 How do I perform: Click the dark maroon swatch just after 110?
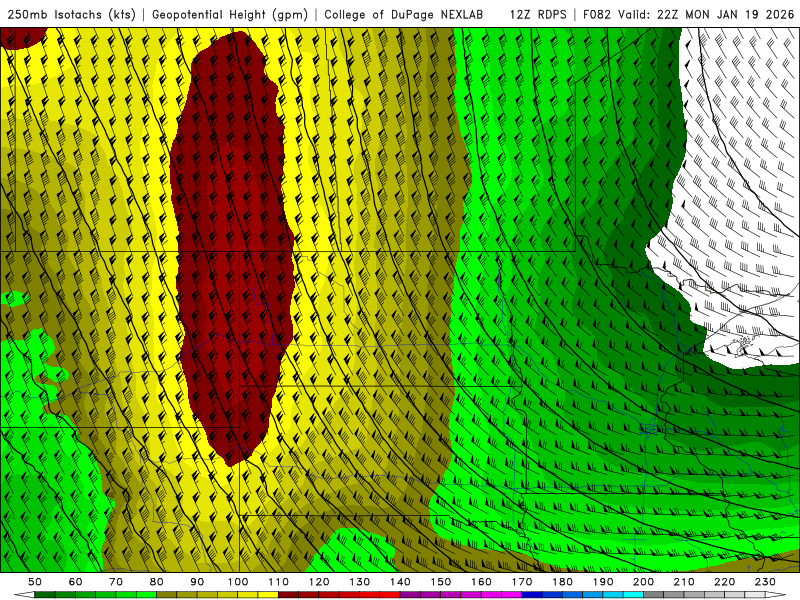288,595
